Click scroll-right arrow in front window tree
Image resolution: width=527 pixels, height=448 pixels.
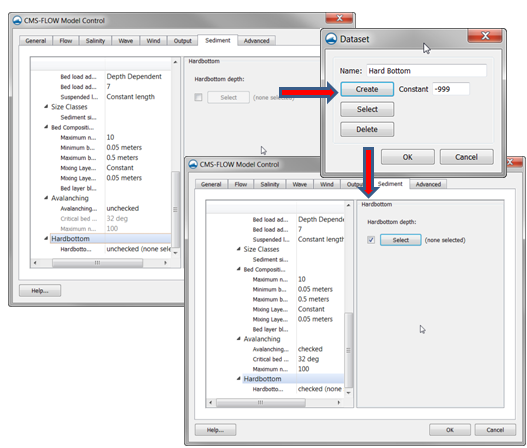click(x=338, y=403)
